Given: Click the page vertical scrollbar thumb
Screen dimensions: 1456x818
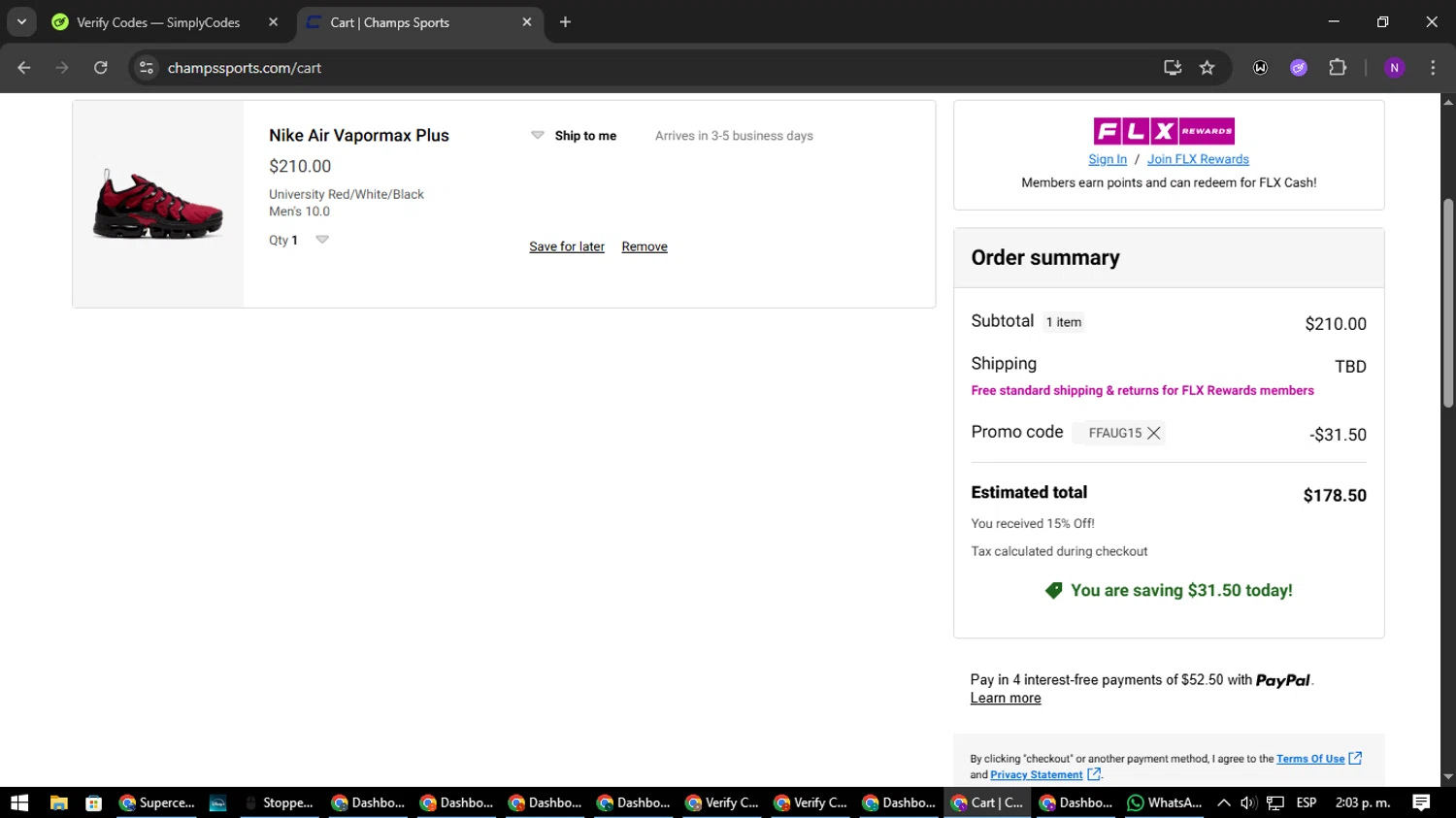Looking at the screenshot, I should (1448, 303).
